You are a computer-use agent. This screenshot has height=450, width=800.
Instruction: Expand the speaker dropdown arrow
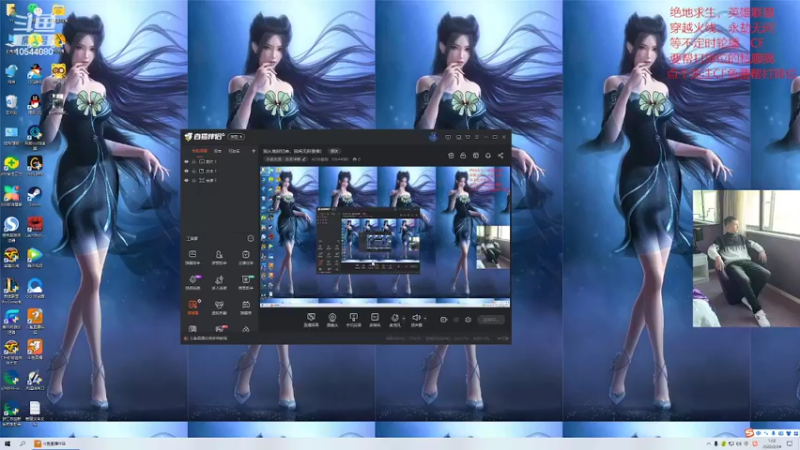pos(425,319)
